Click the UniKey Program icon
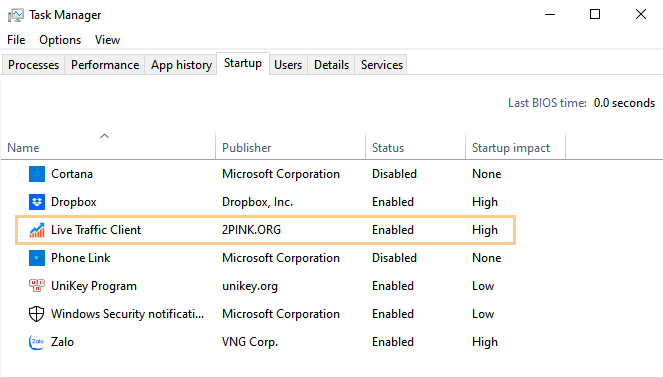Viewport: 663px width, 377px height. (x=37, y=286)
